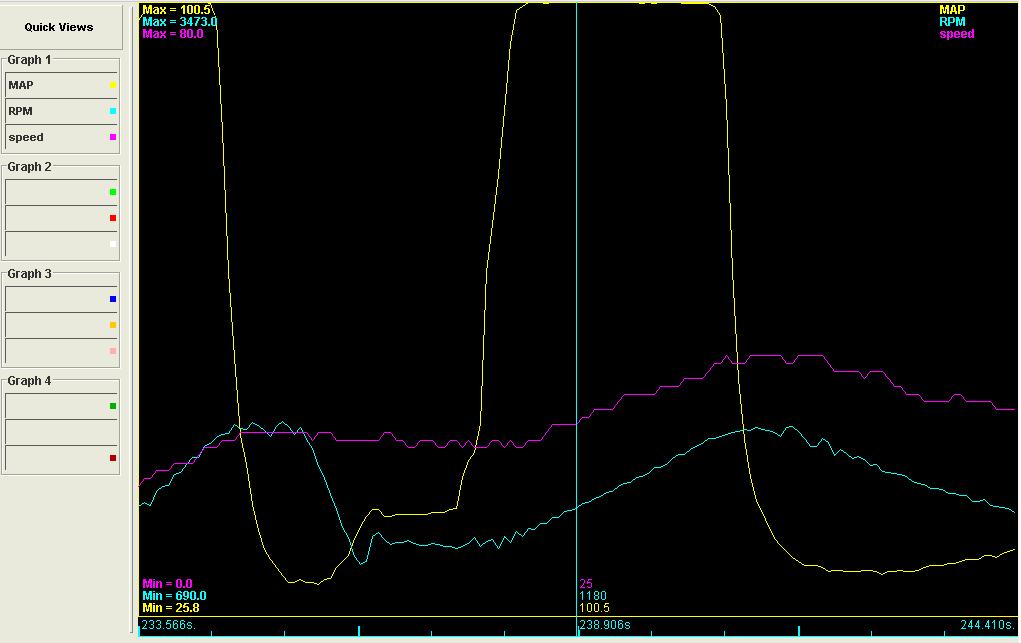Open the first empty Graph 2 field
The width and height of the screenshot is (1021, 643).
61,192
